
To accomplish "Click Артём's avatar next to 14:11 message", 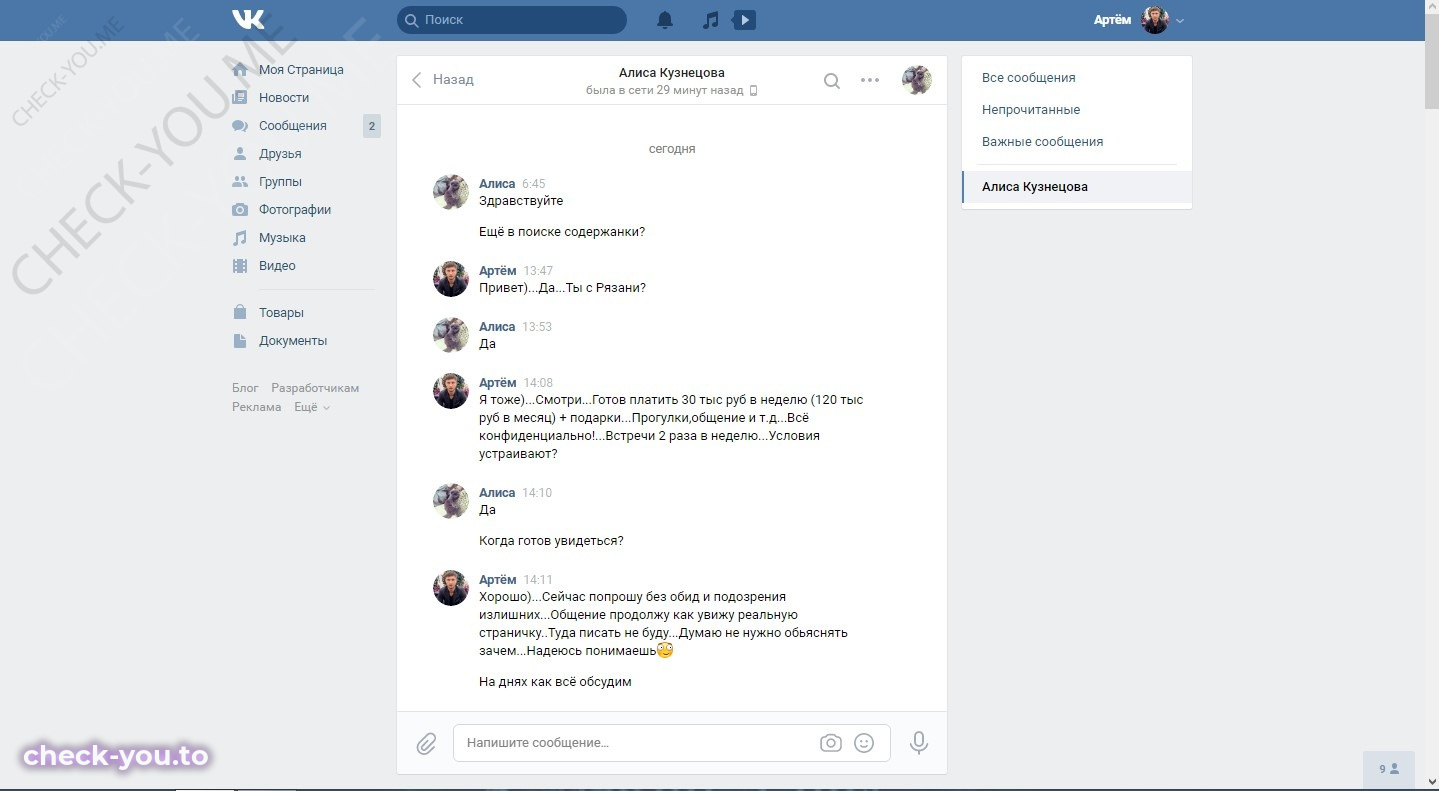I will 451,588.
